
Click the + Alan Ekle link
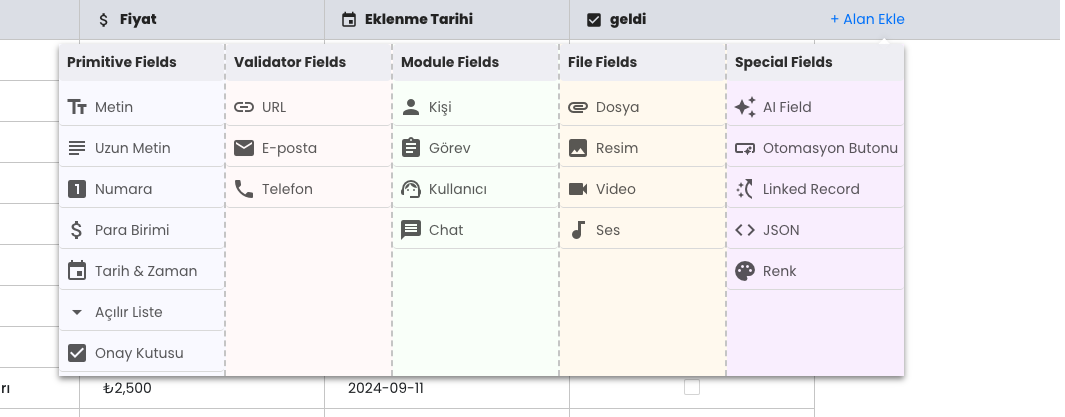click(867, 20)
